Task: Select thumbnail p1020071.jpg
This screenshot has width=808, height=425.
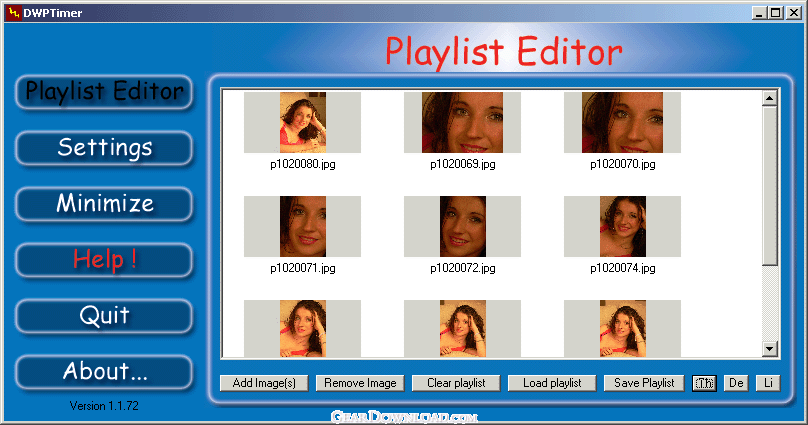Action: pyautogui.click(x=302, y=226)
